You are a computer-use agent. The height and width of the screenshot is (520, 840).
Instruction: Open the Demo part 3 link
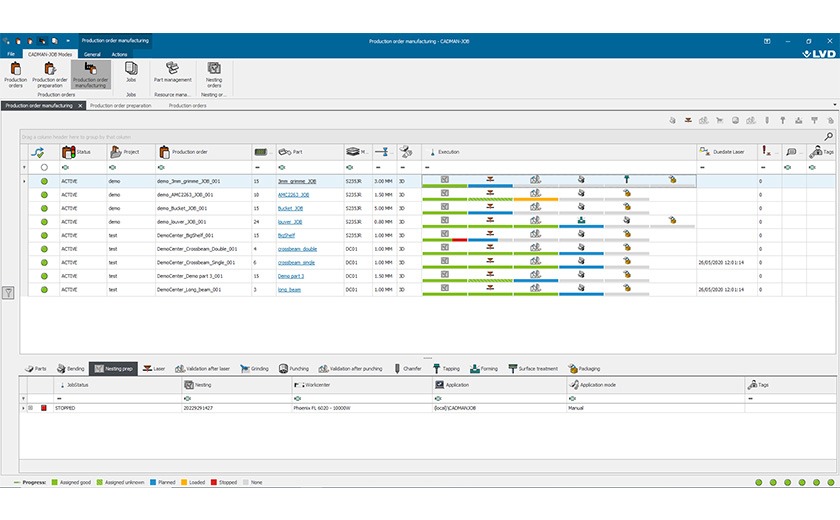tap(291, 276)
